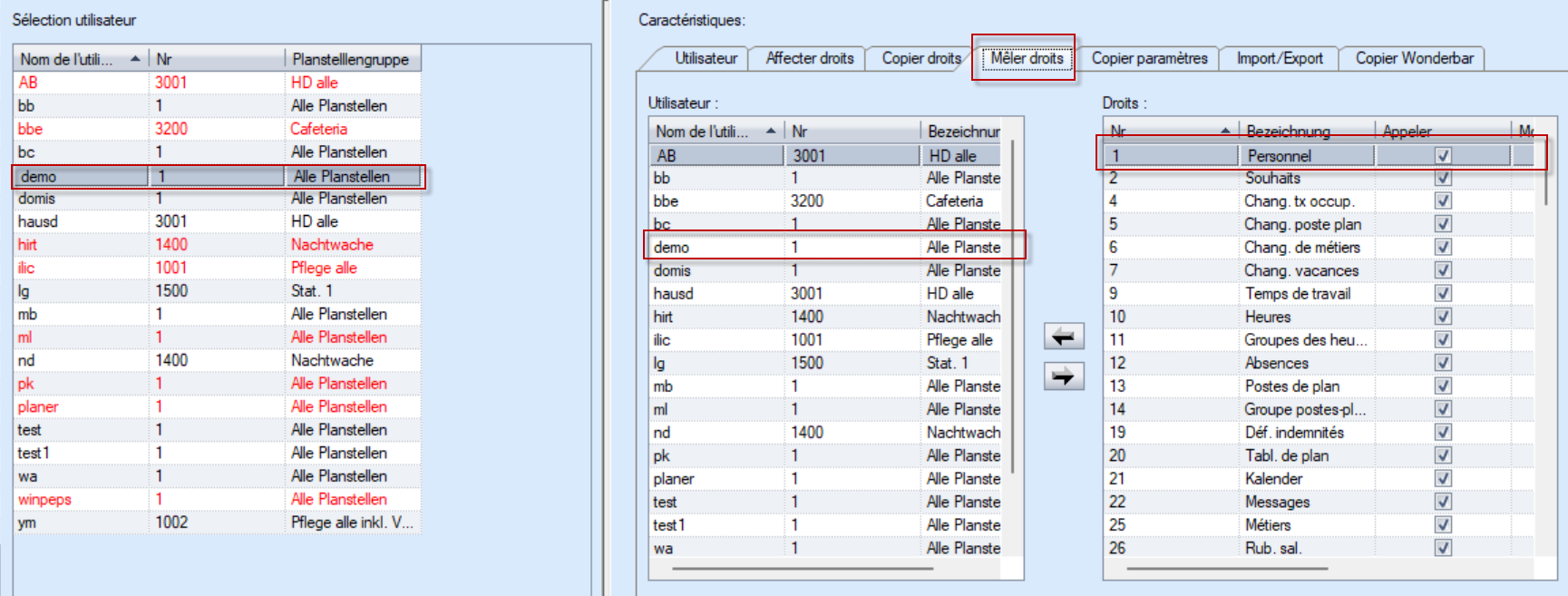
Task: Switch to the Affecter droits tab
Action: 809,58
